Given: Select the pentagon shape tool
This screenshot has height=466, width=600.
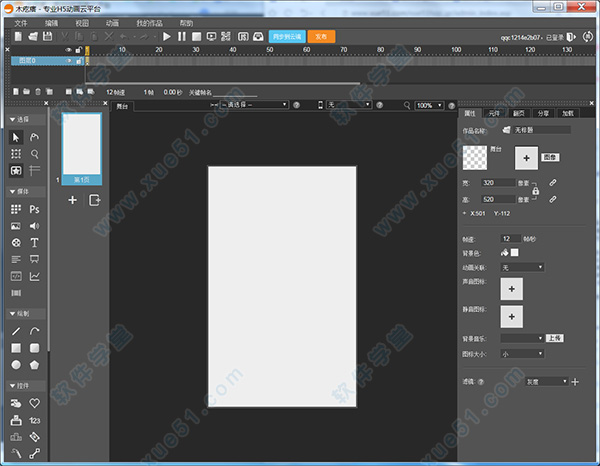Looking at the screenshot, I should [34, 365].
